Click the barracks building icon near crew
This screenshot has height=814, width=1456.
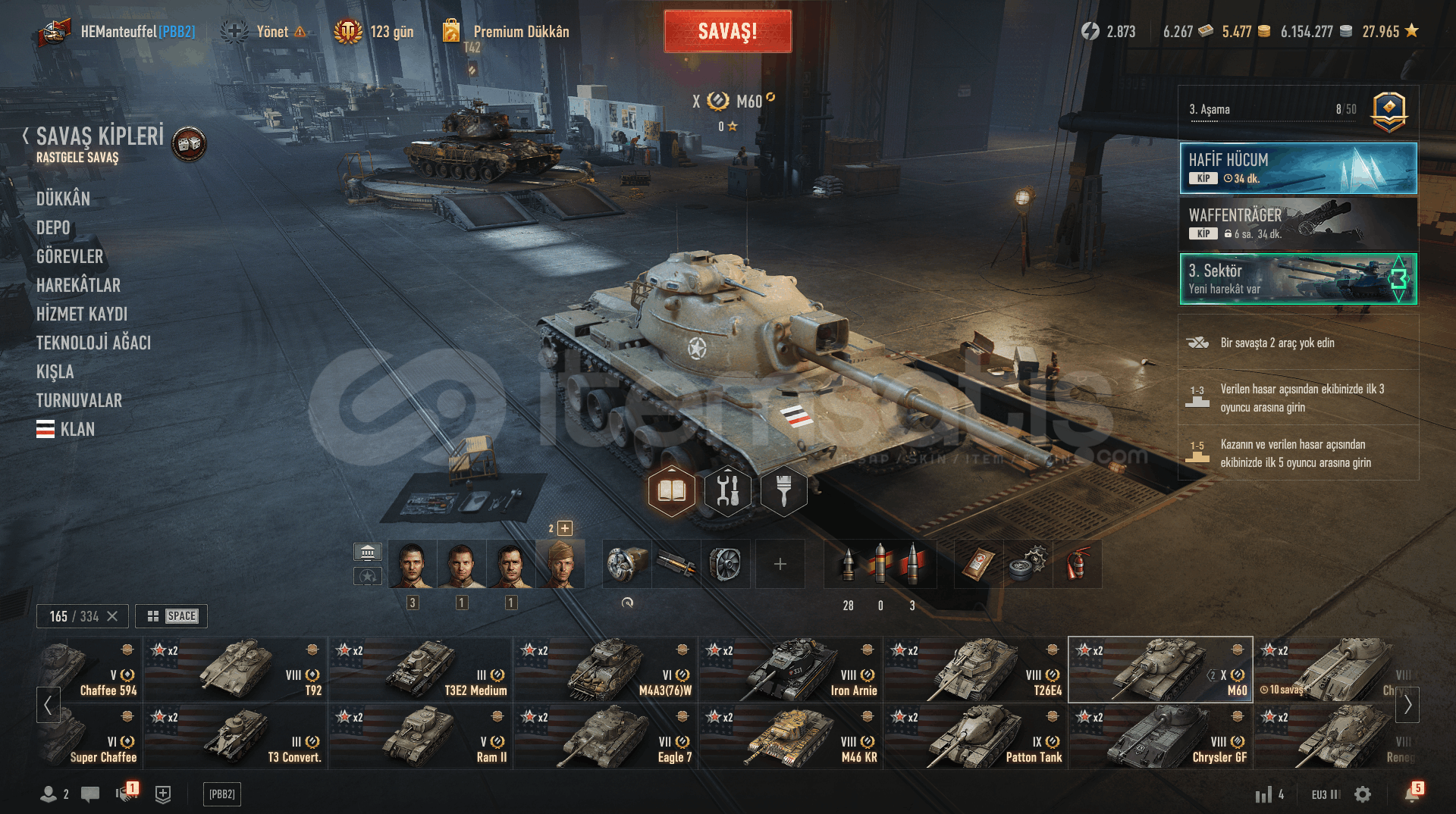pos(368,551)
